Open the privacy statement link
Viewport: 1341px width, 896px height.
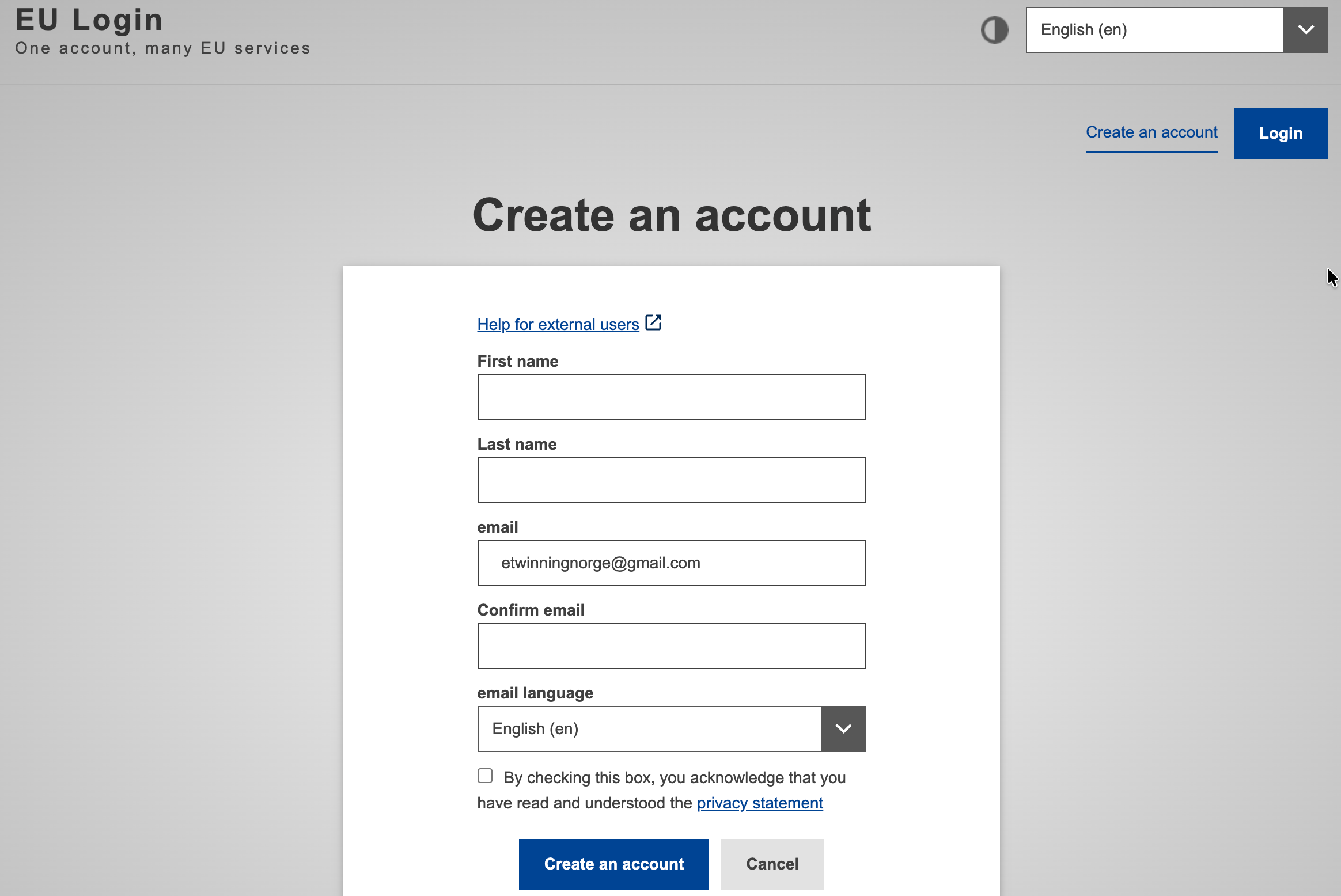coord(760,803)
